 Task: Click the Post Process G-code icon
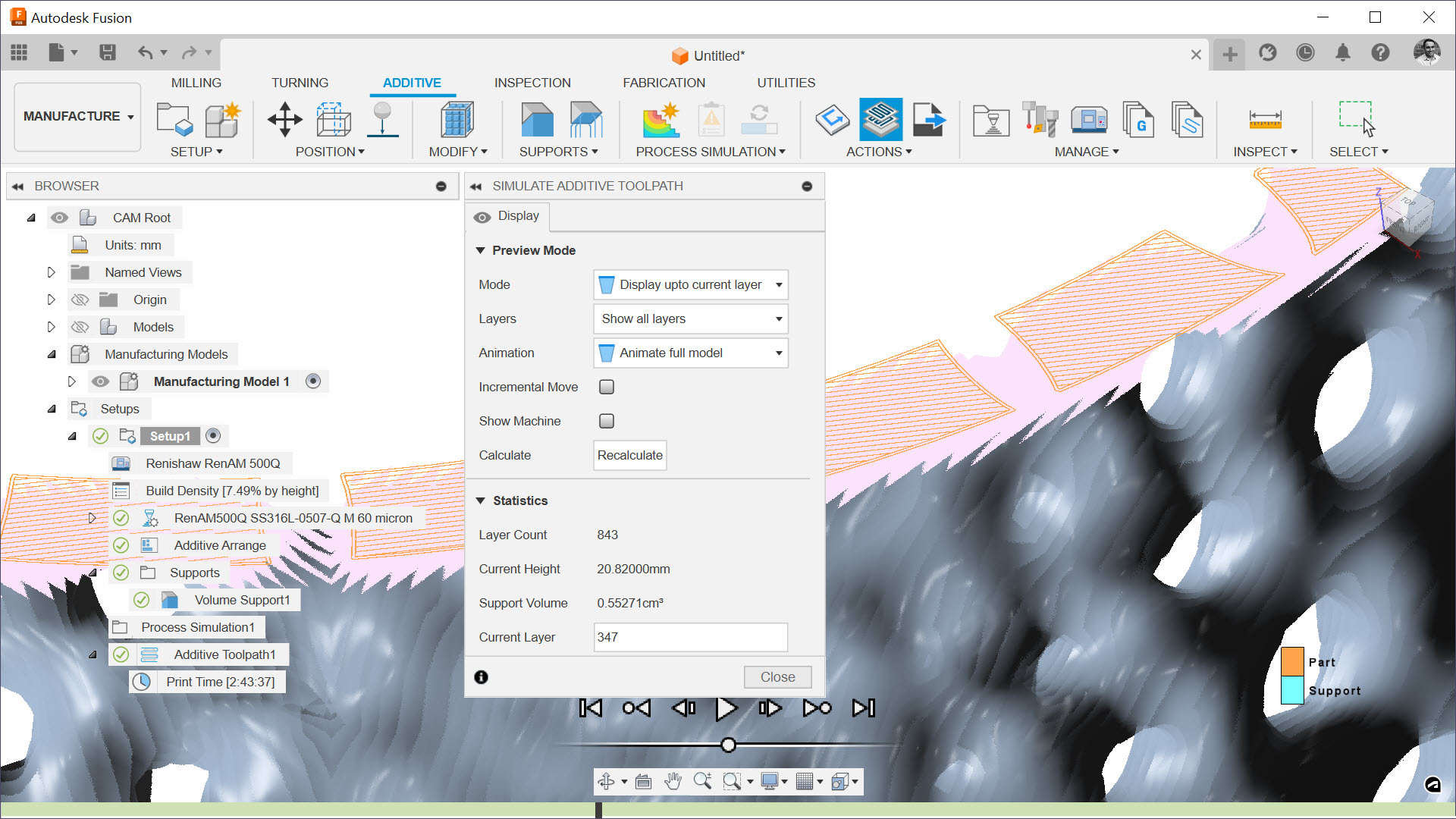(929, 119)
